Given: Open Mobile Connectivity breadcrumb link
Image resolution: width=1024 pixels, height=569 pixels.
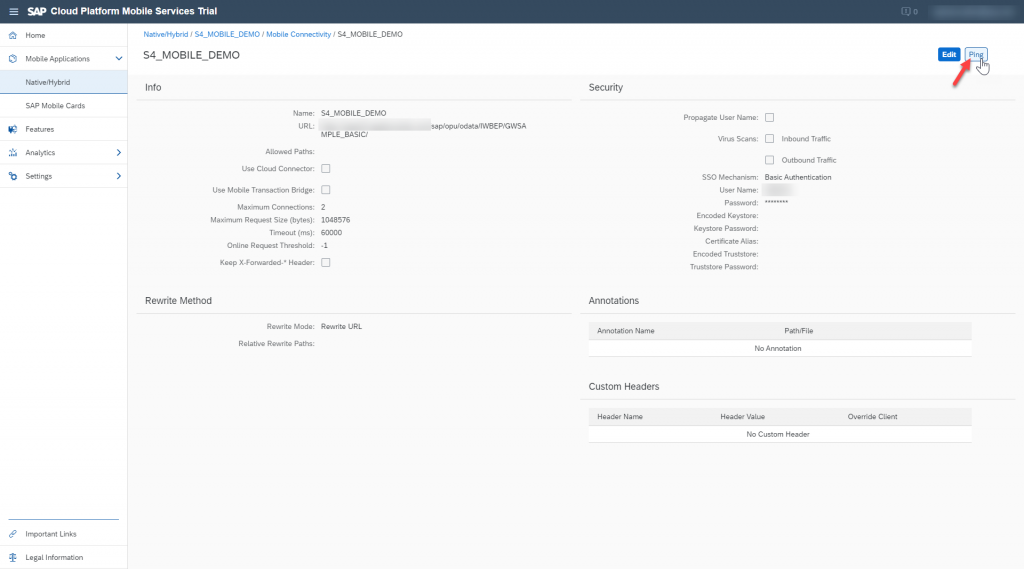Looking at the screenshot, I should [298, 35].
